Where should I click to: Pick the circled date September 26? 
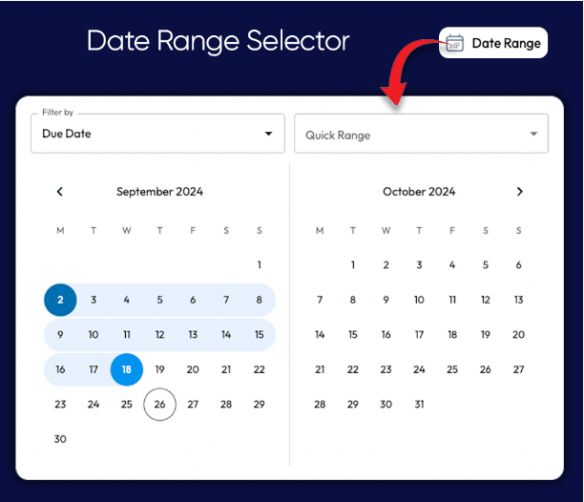click(x=160, y=404)
